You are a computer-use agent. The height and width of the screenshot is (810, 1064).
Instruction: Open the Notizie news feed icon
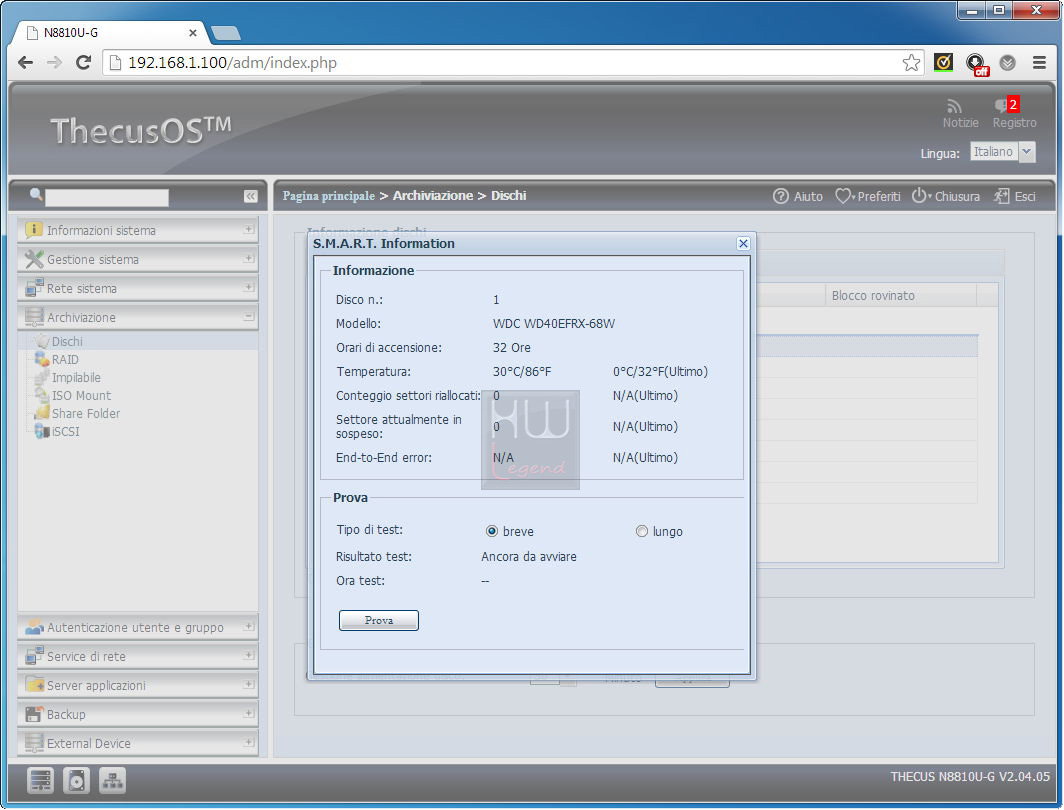[x=955, y=107]
